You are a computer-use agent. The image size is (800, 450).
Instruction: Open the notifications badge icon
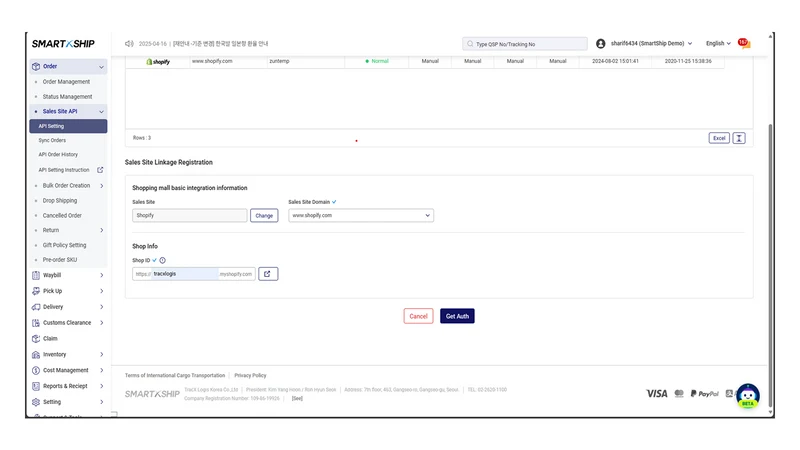[x=744, y=43]
